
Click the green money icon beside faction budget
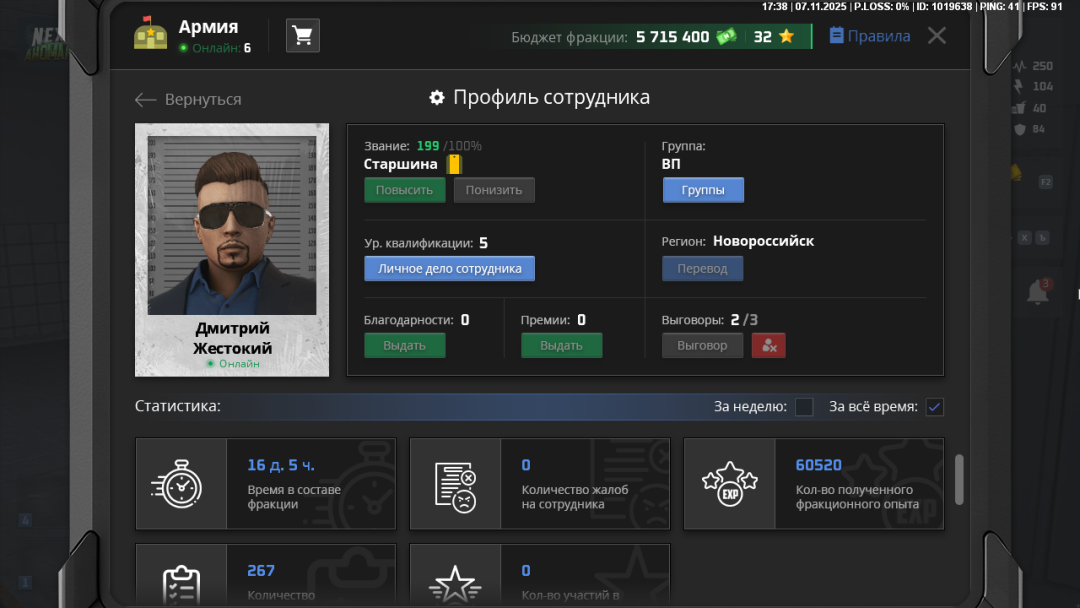pyautogui.click(x=726, y=37)
